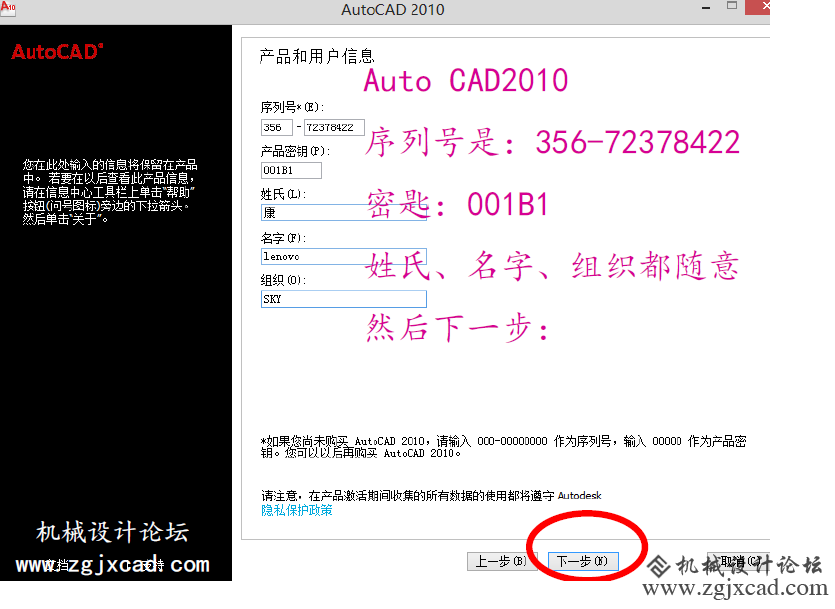Click the 产品和用户信息 heading text
835x609 pixels.
317,56
